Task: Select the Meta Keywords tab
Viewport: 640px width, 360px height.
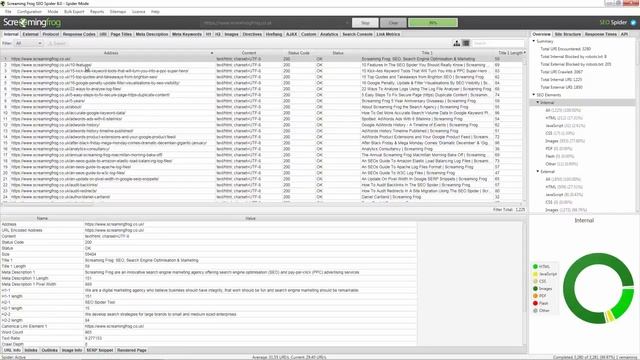Action: (x=187, y=34)
